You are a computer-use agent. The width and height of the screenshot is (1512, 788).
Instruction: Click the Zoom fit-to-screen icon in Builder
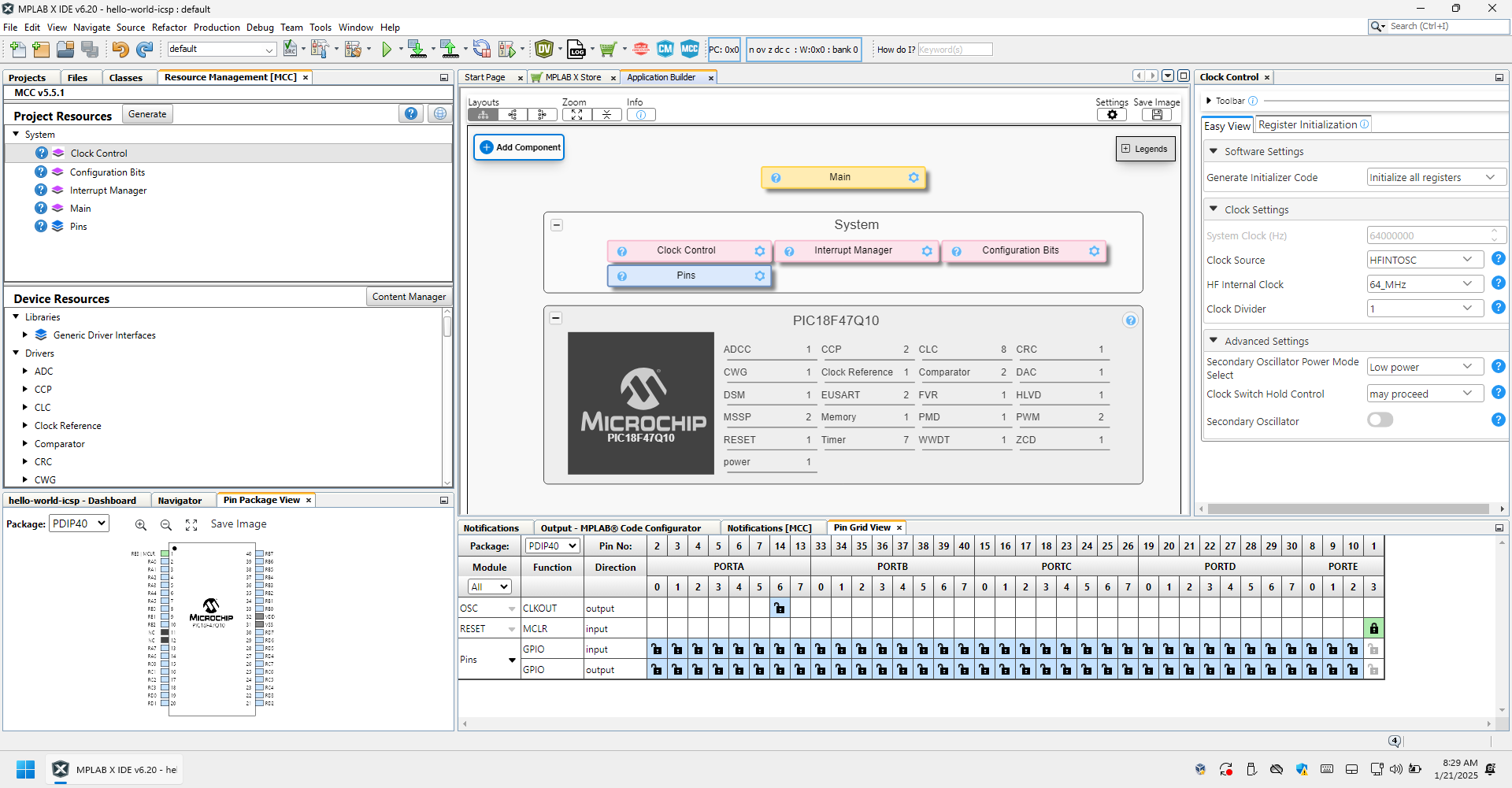577,115
